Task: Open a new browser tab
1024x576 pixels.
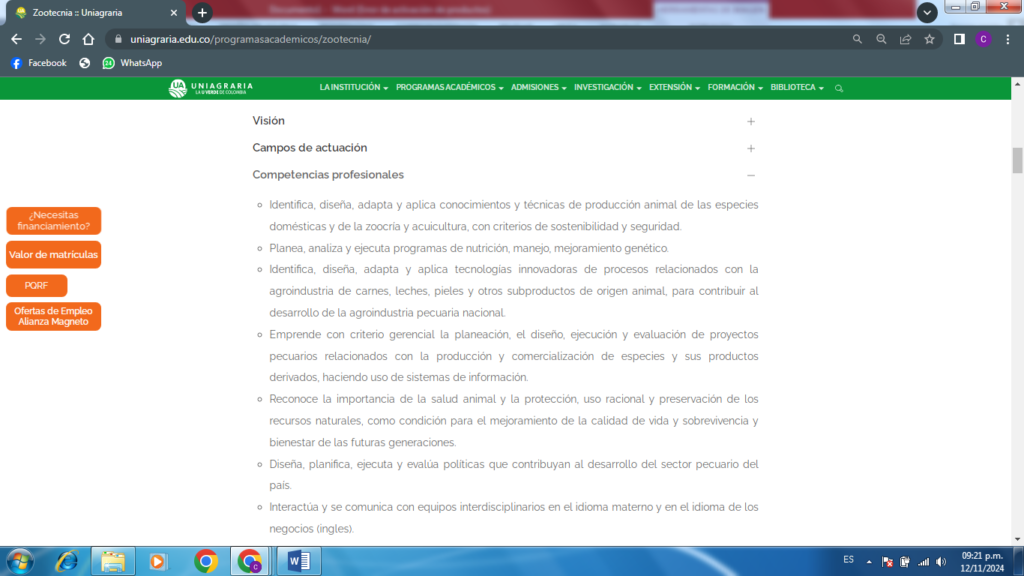Action: tap(202, 13)
